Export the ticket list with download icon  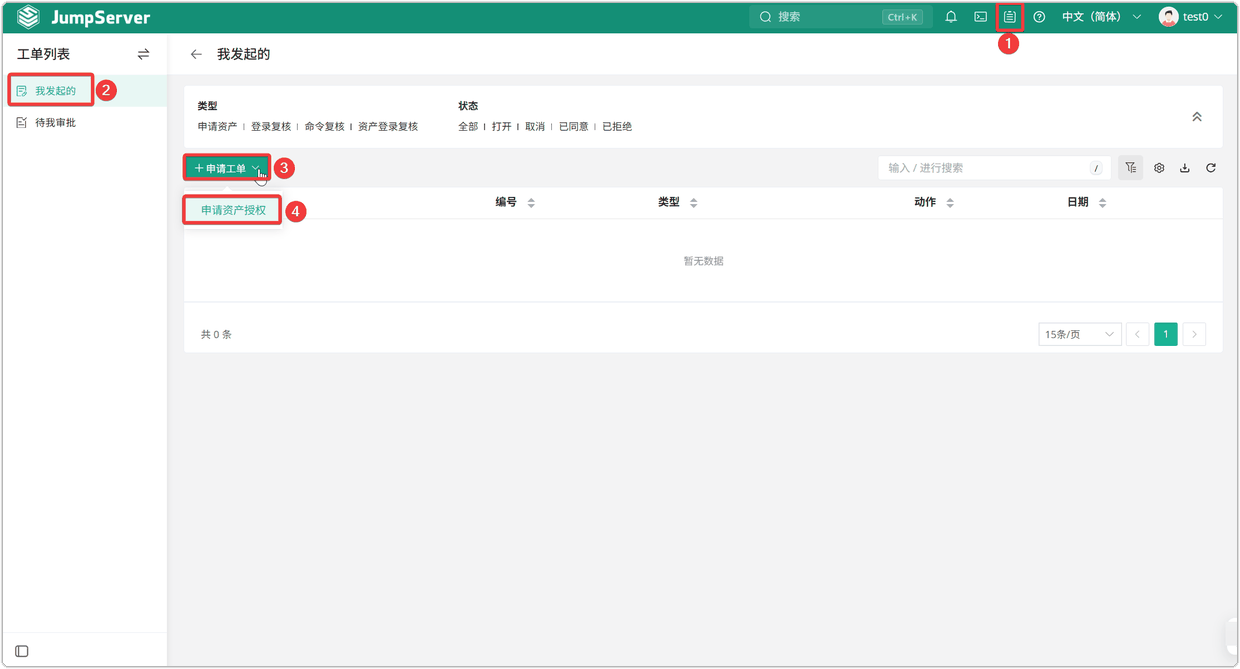coord(1185,168)
